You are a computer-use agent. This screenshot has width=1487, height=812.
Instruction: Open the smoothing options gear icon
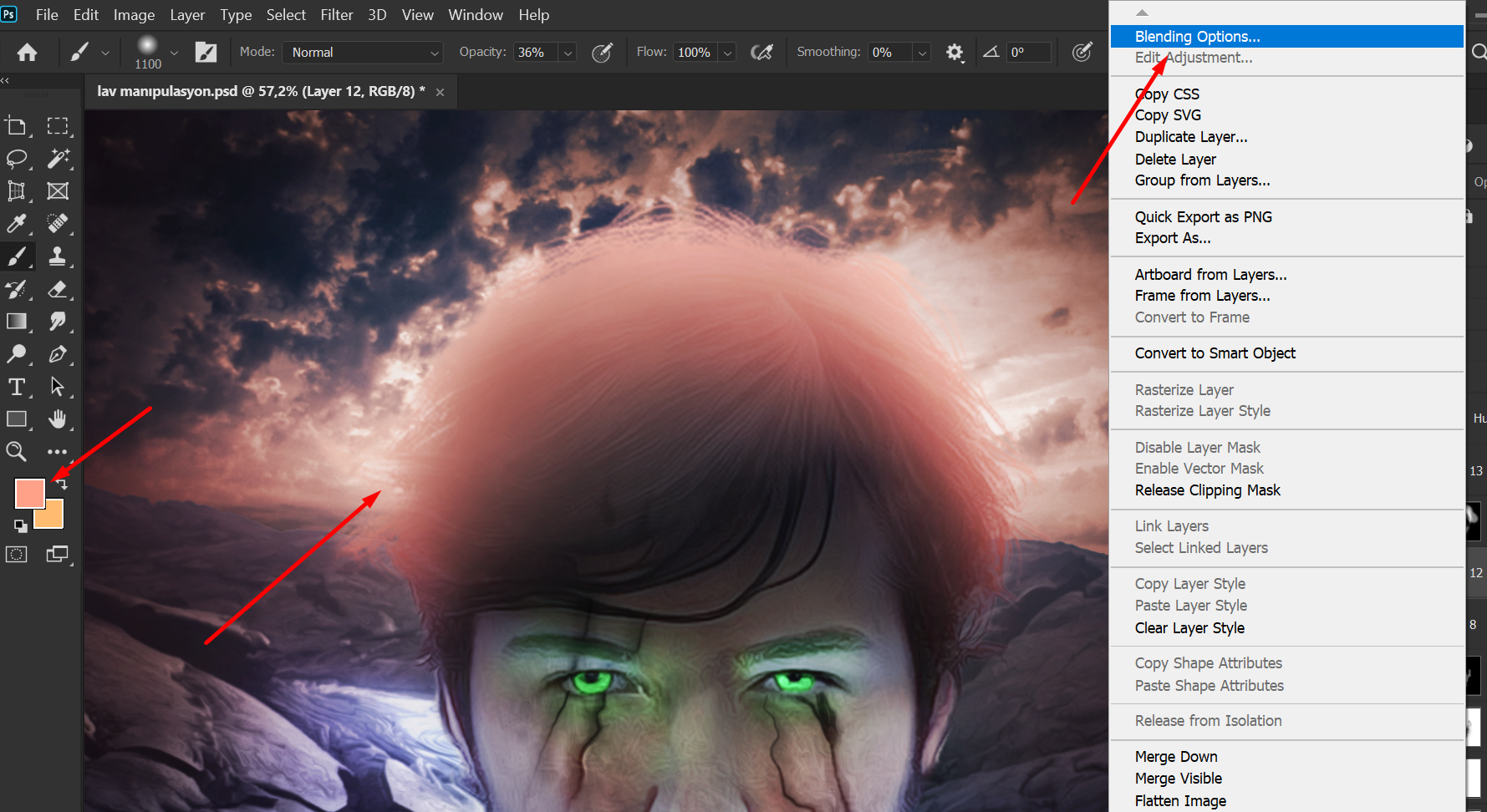tap(955, 53)
